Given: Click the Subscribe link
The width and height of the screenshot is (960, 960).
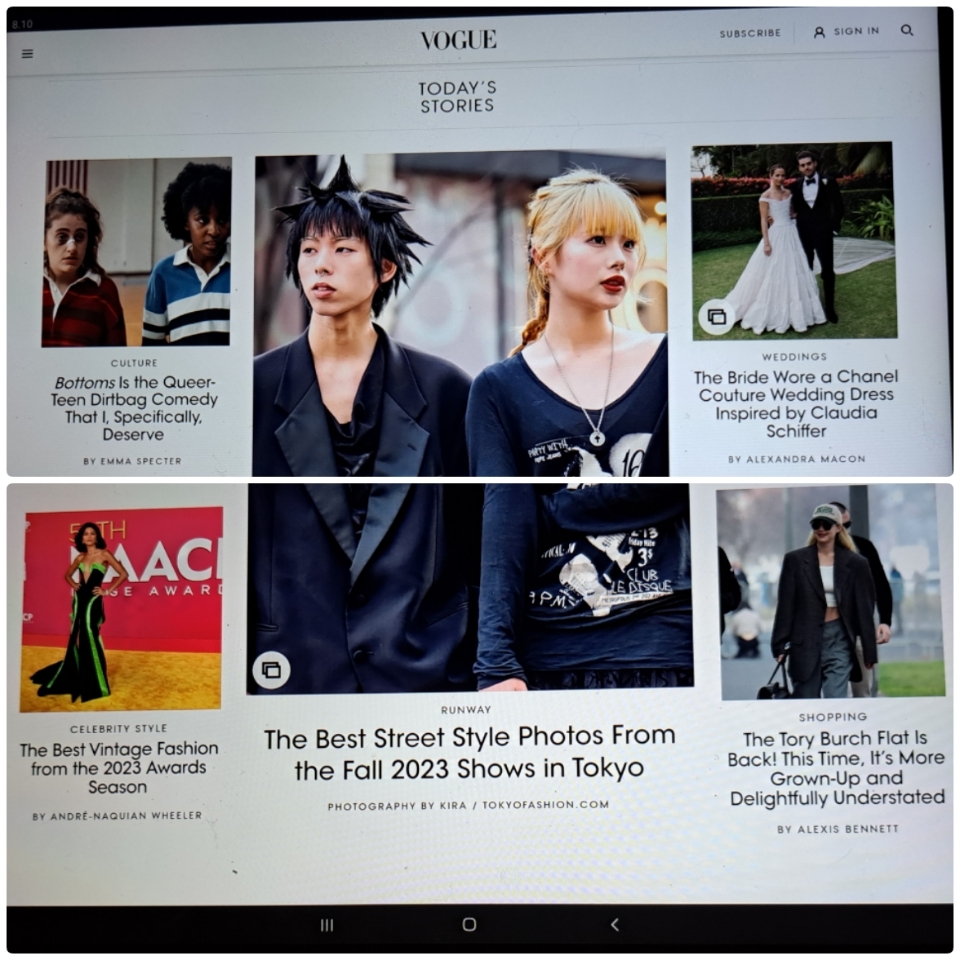Looking at the screenshot, I should point(750,33).
